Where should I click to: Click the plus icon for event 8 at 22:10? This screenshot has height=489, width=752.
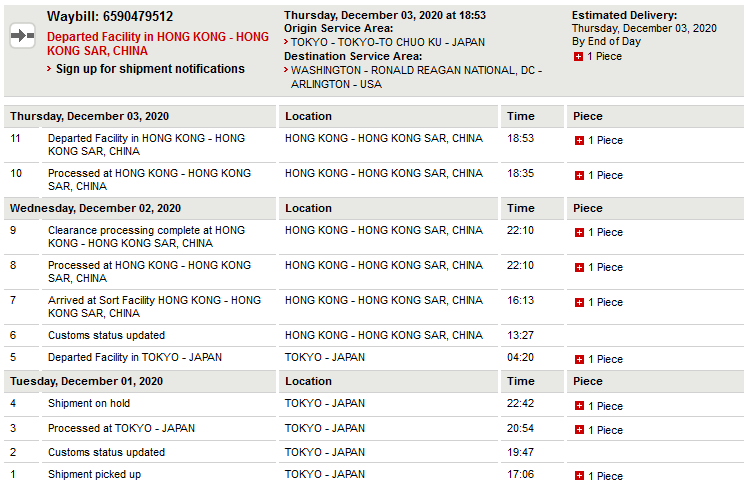579,268
